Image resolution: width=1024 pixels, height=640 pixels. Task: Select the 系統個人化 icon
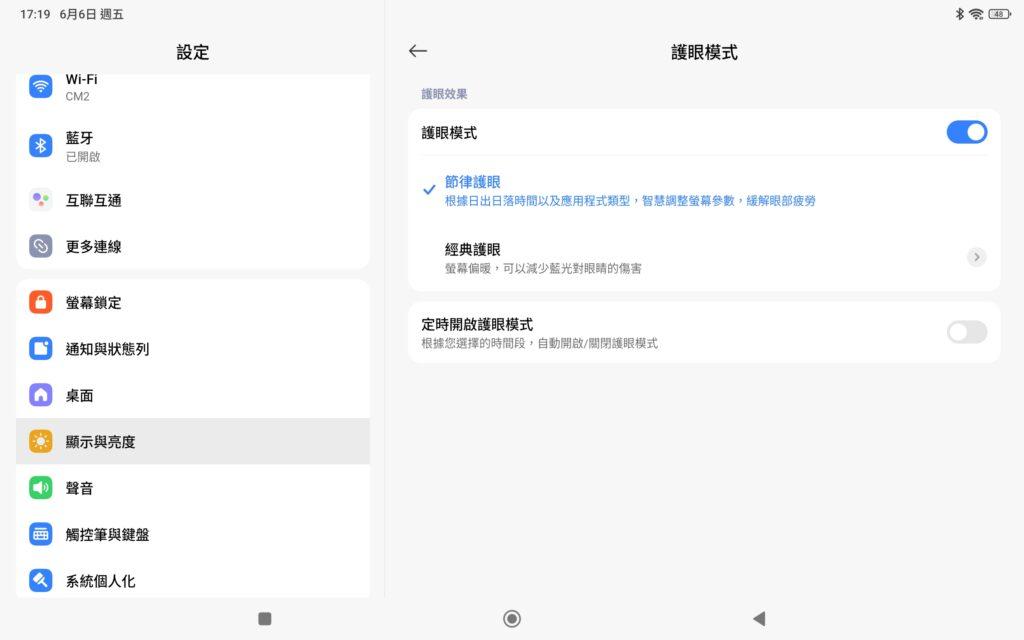[40, 580]
